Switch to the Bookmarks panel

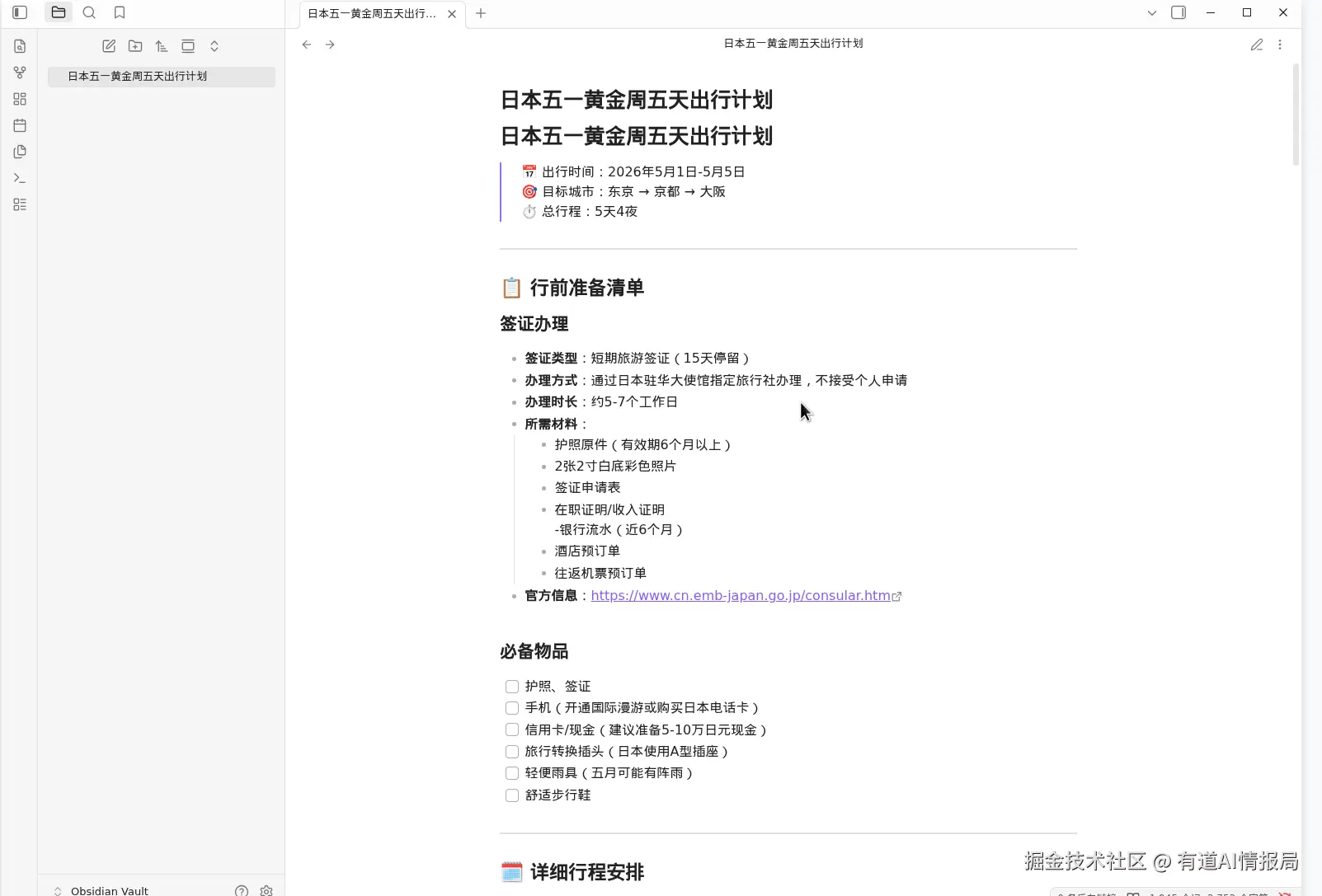point(119,12)
